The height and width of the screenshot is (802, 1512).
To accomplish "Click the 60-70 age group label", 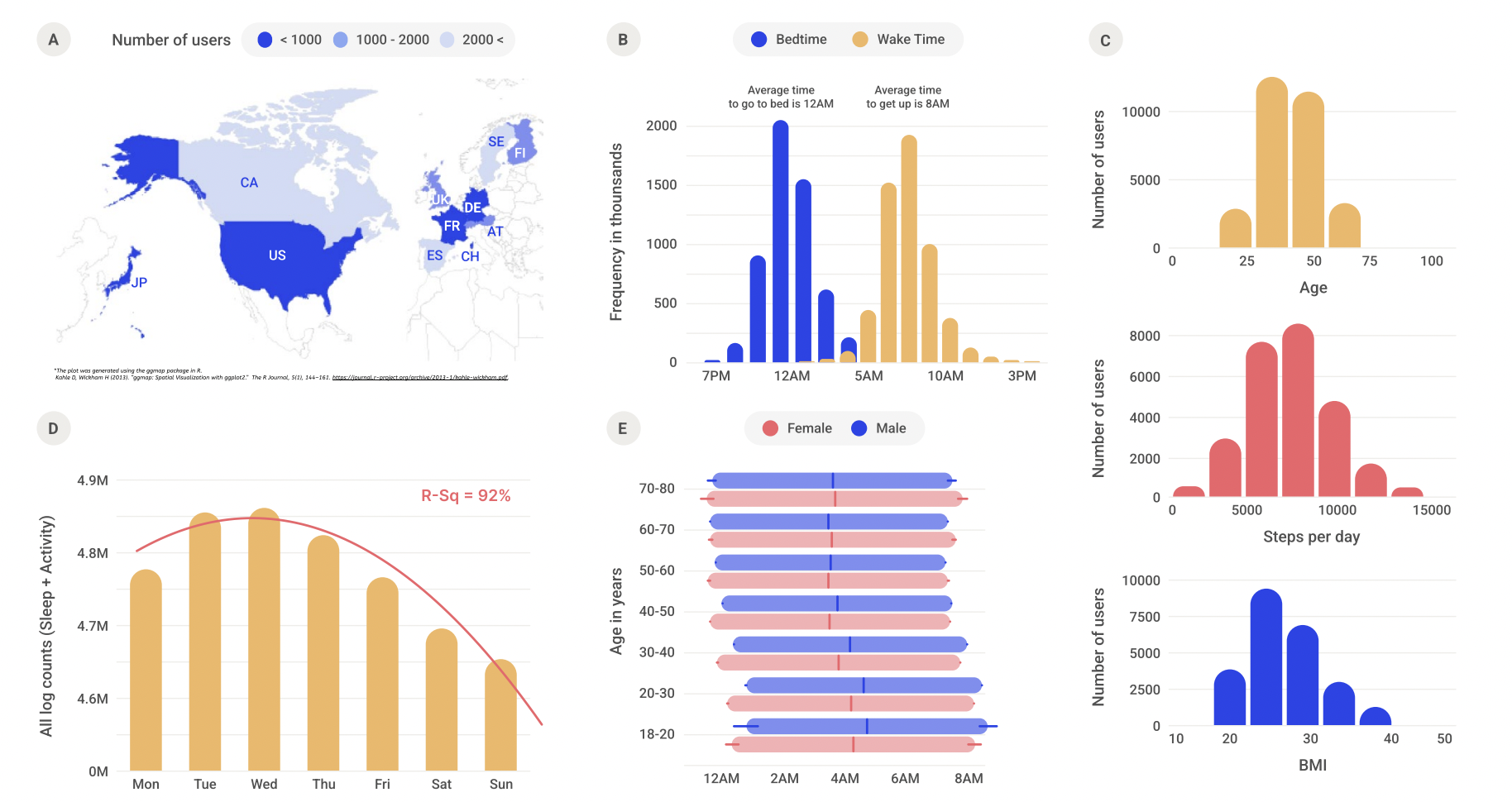I will [x=657, y=529].
